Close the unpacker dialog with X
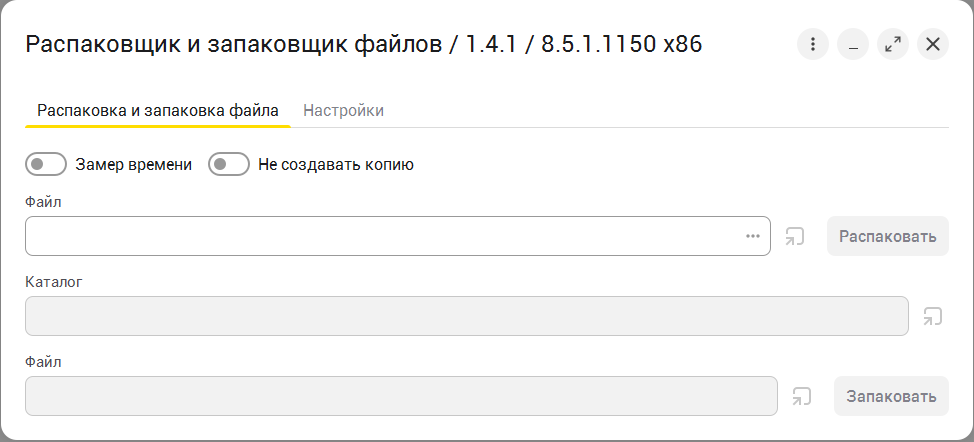This screenshot has height=442, width=974. point(933,44)
